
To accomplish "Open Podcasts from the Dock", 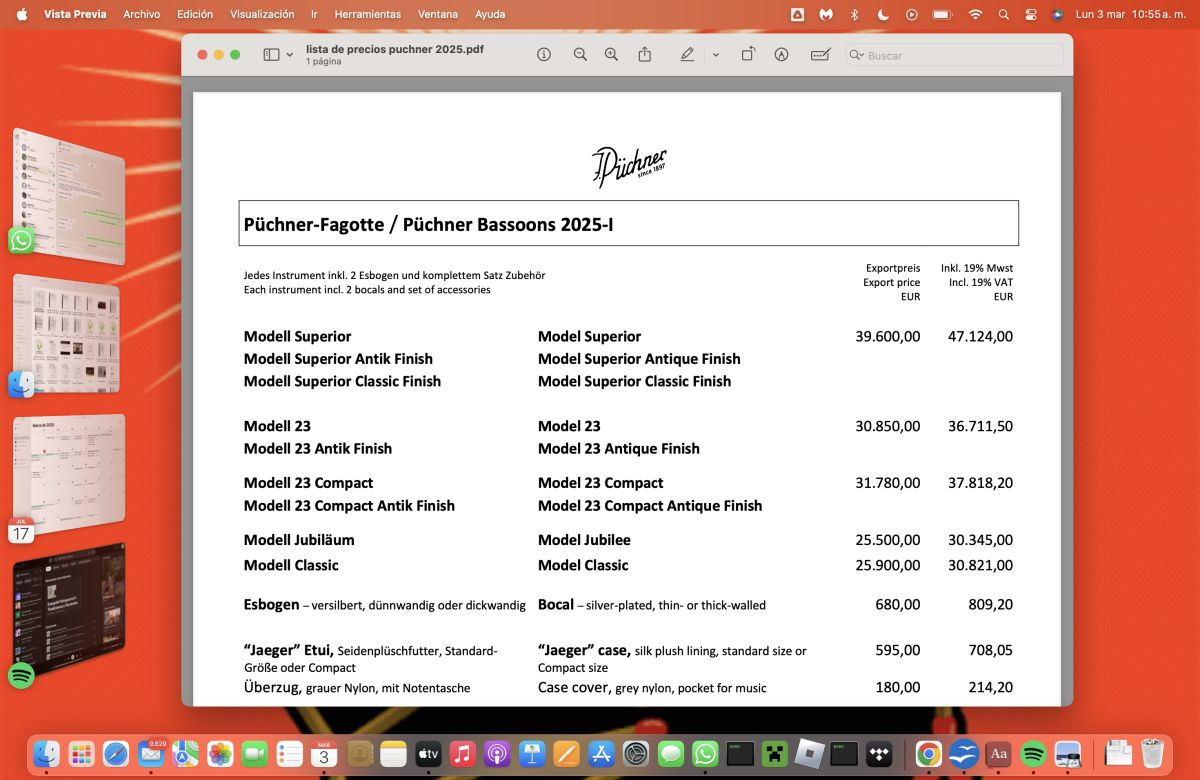I will (x=497, y=754).
